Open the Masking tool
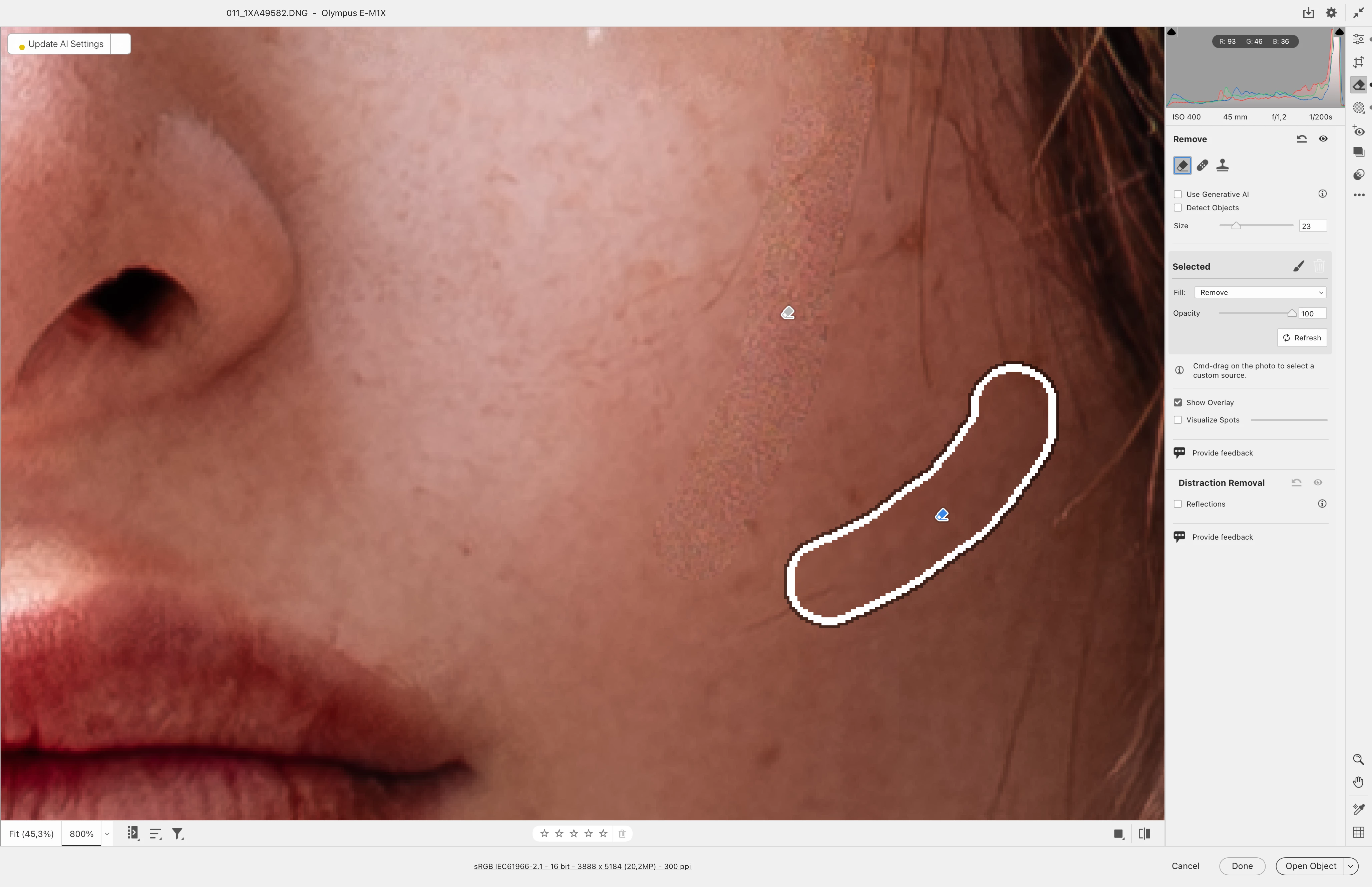This screenshot has width=1372, height=887. coord(1359,108)
